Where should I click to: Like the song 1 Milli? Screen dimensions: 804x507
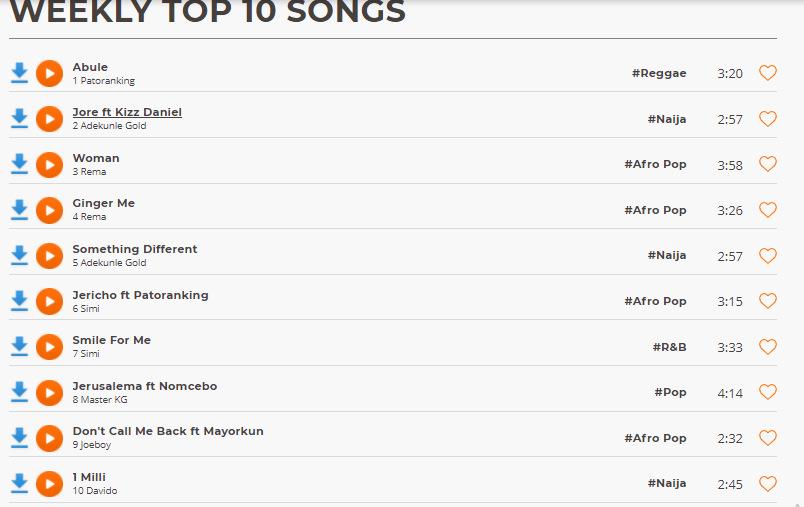(768, 484)
